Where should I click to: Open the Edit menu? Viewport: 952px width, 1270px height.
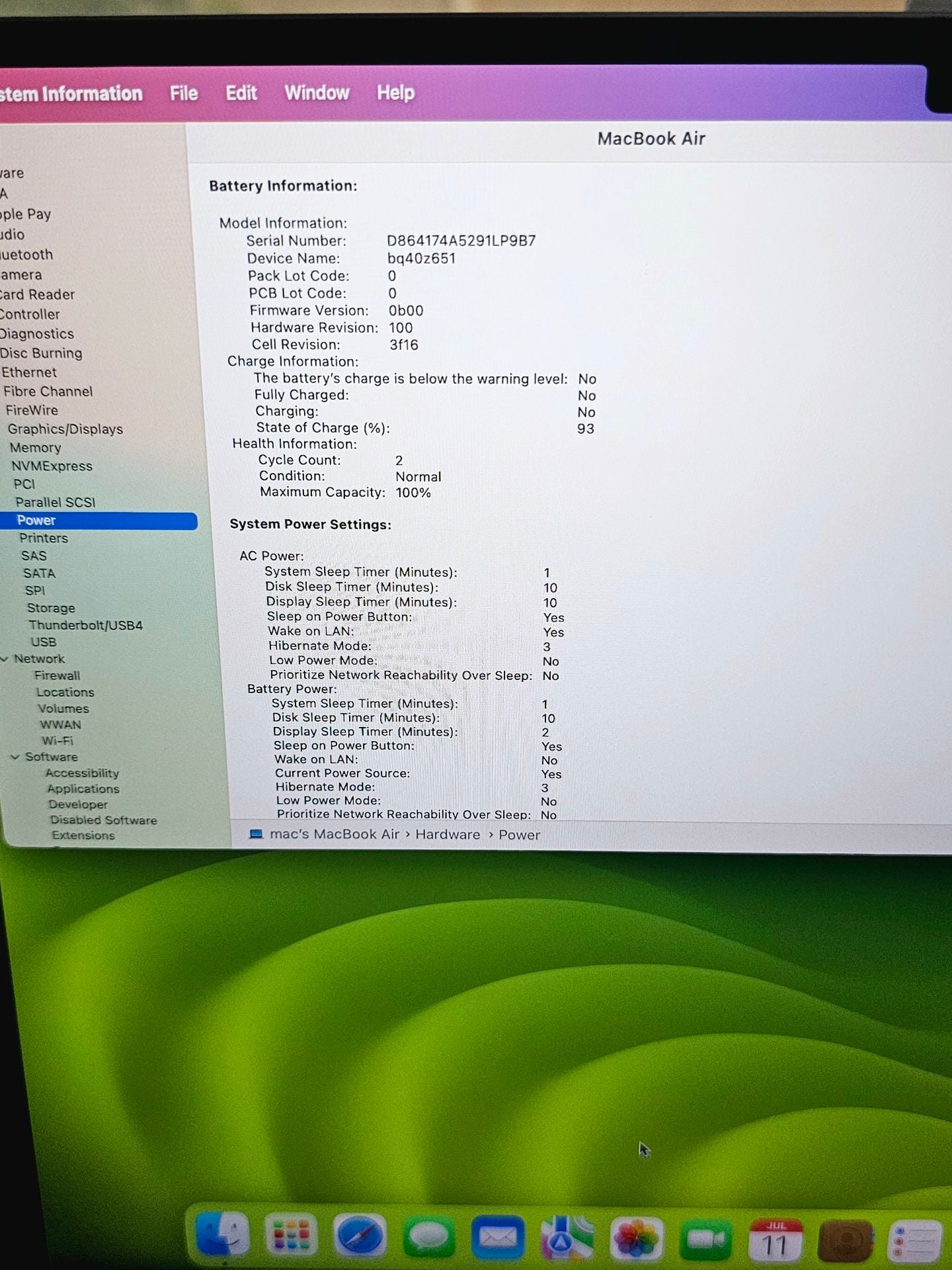pyautogui.click(x=241, y=93)
